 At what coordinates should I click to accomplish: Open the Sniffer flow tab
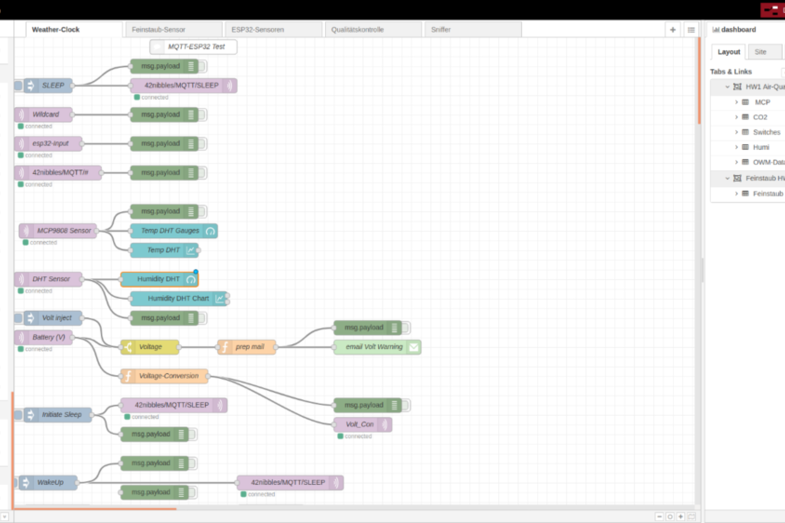473,30
